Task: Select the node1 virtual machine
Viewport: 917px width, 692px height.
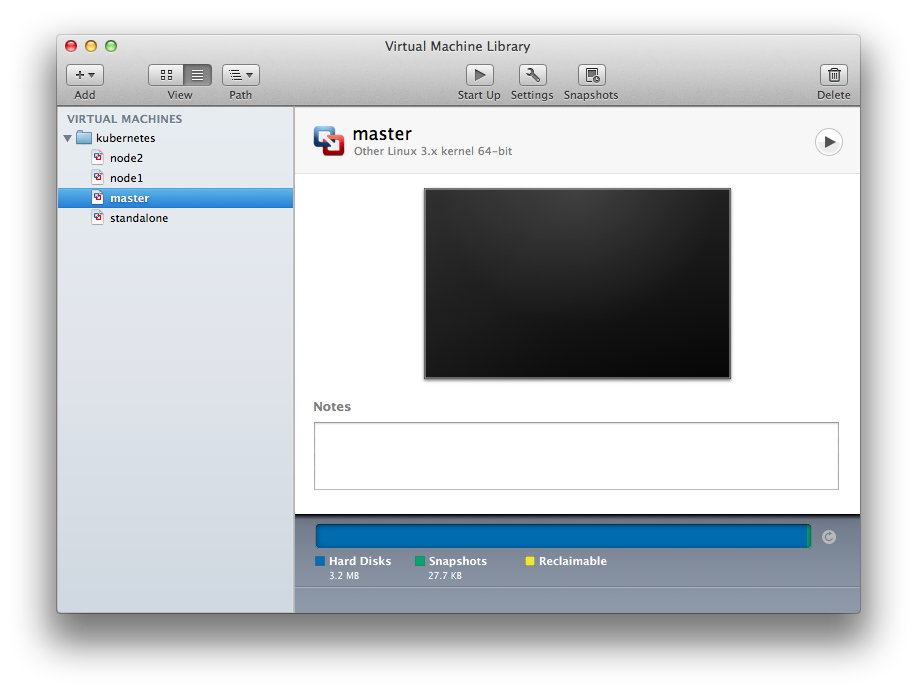Action: tap(175, 178)
